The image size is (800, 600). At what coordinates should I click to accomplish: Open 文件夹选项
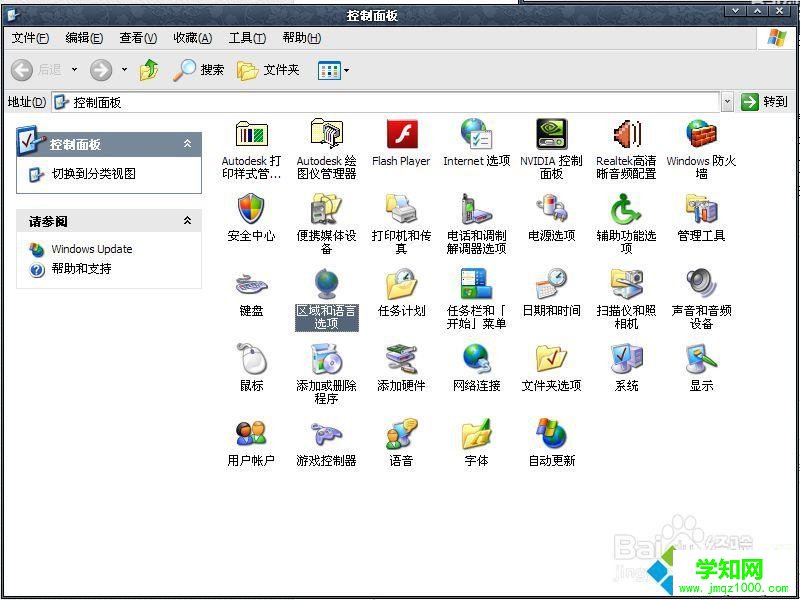pos(551,367)
